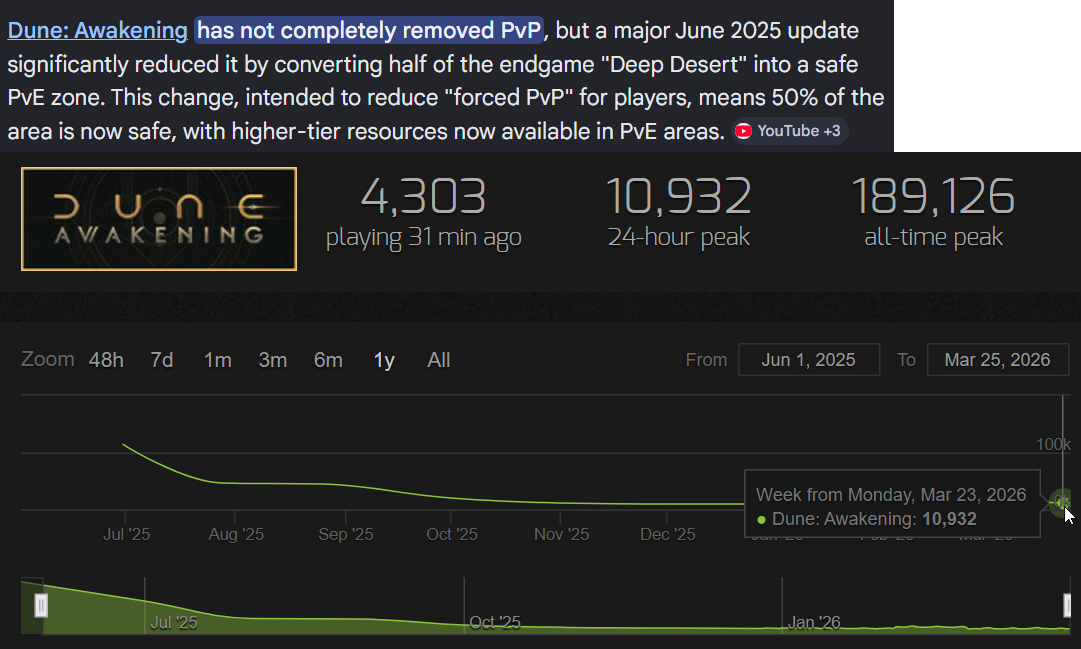Image resolution: width=1081 pixels, height=649 pixels.
Task: Click the highlighted green data point on chart
Action: click(x=1062, y=501)
